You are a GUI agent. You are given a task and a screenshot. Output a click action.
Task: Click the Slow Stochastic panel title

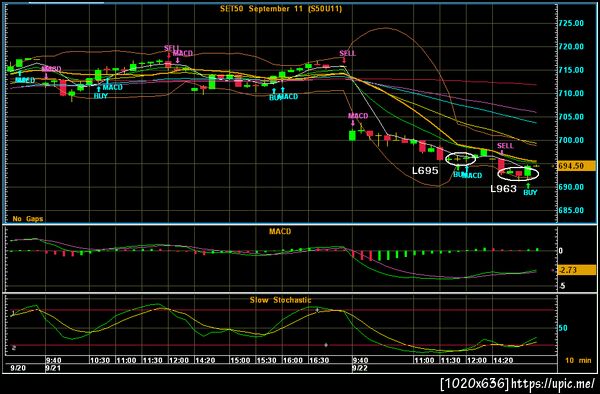point(280,300)
